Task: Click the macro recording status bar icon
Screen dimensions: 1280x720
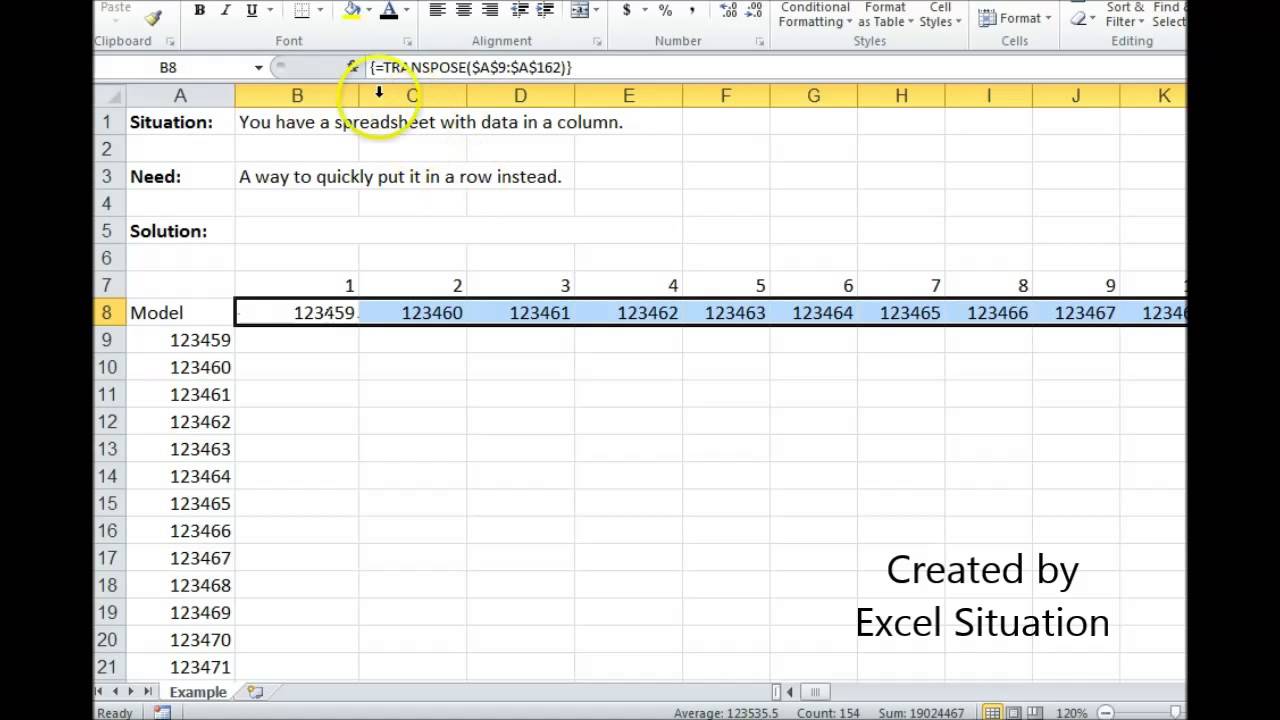Action: coord(162,713)
